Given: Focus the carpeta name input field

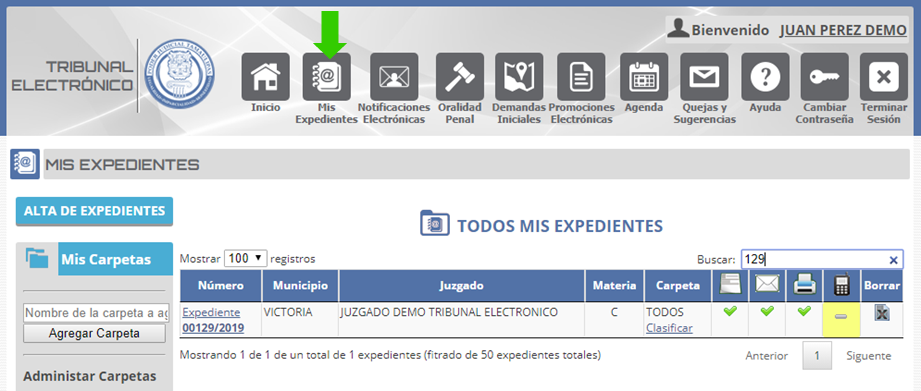Looking at the screenshot, I should (x=97, y=313).
